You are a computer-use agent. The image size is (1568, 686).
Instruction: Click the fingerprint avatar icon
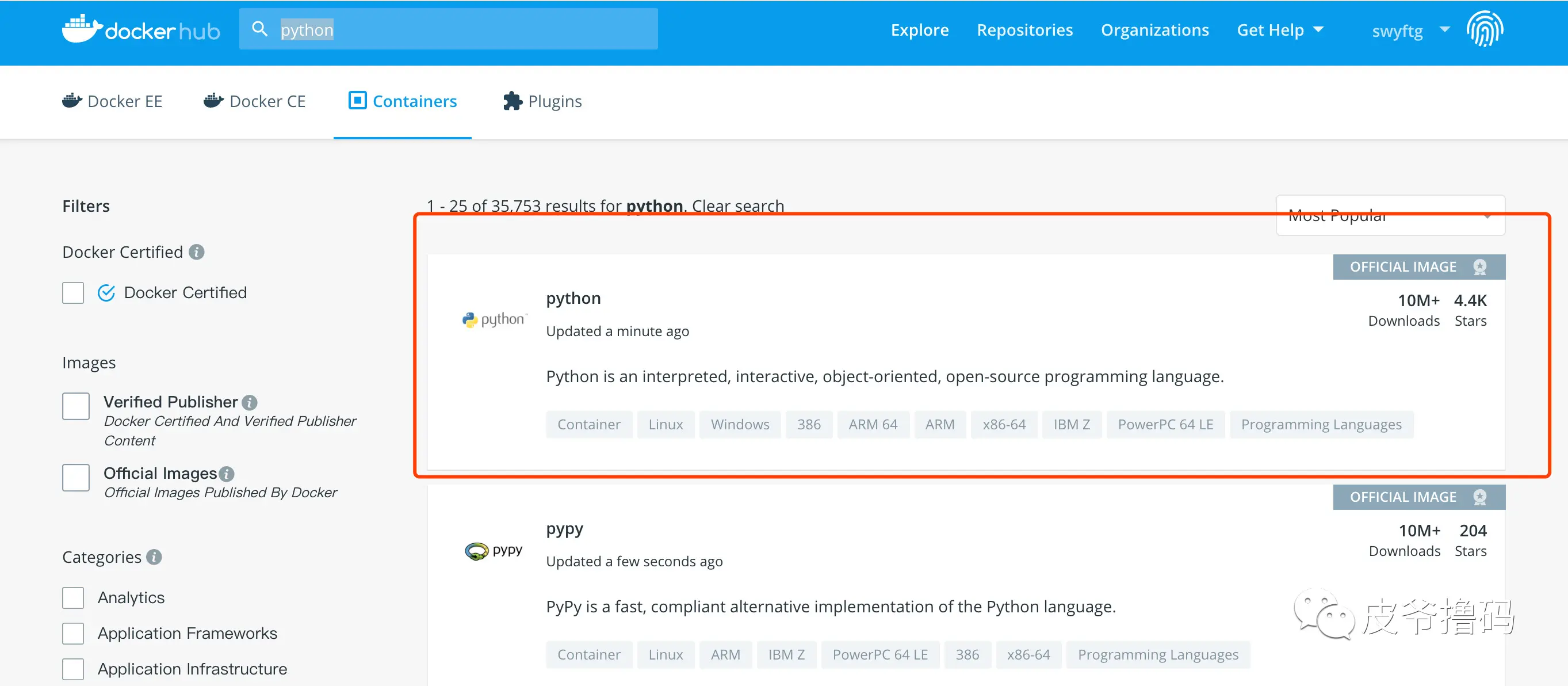[x=1484, y=29]
